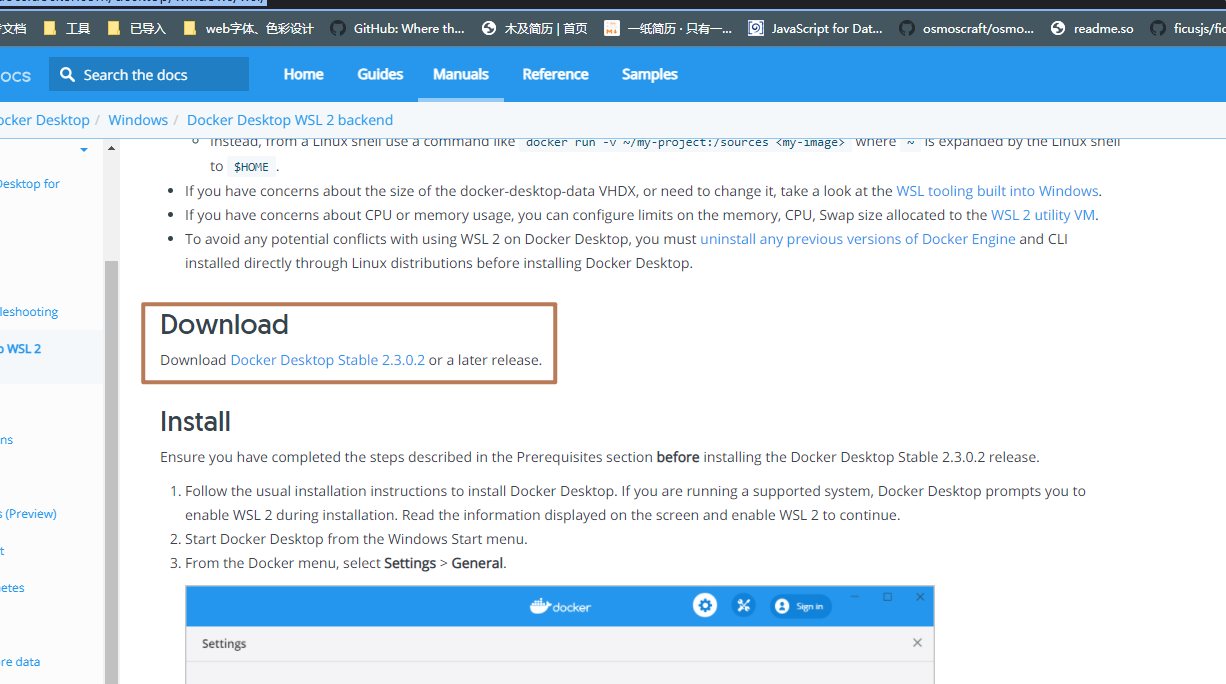Open the osmoscraft/osmo... GitHub bookmark
The width and height of the screenshot is (1226, 684).
(x=966, y=28)
